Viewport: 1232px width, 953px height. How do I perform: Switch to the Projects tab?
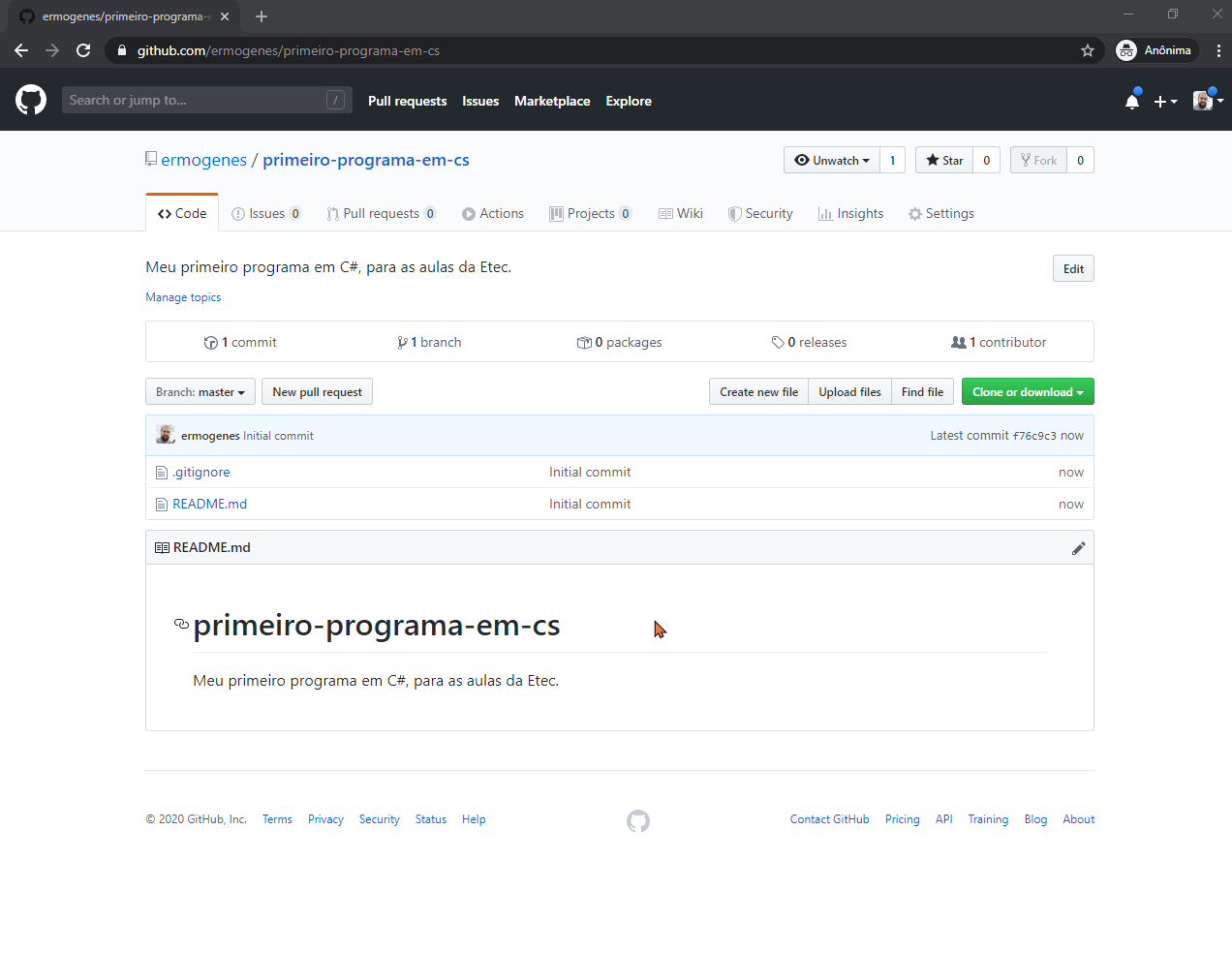click(x=591, y=213)
